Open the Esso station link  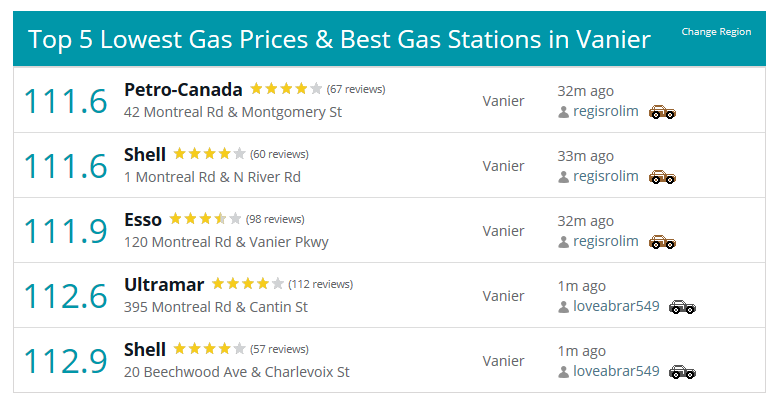coord(143,220)
